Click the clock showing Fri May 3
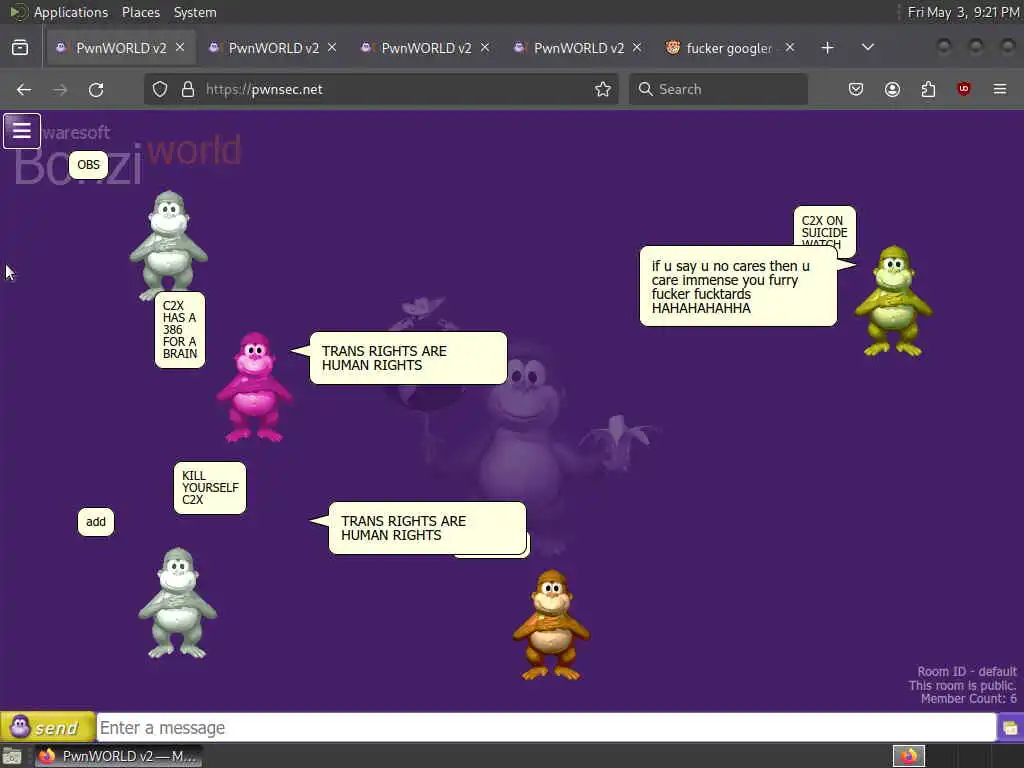 coord(963,12)
